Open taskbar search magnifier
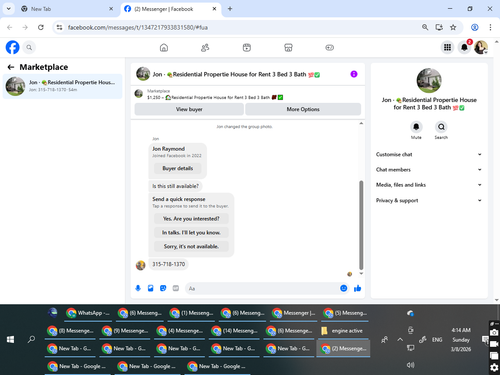 tap(31, 340)
